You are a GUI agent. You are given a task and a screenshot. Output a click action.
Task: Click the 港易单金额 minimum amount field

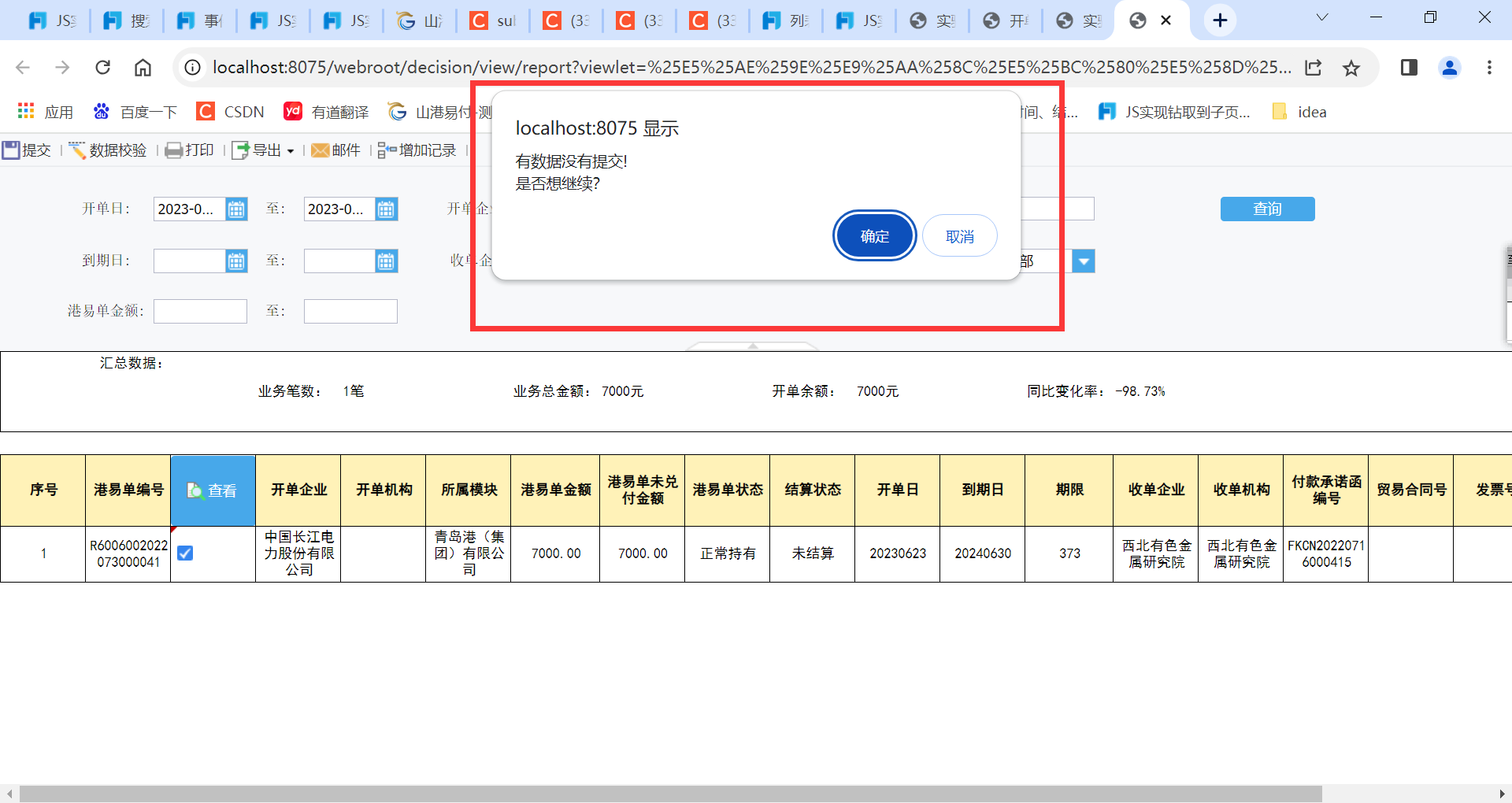200,311
